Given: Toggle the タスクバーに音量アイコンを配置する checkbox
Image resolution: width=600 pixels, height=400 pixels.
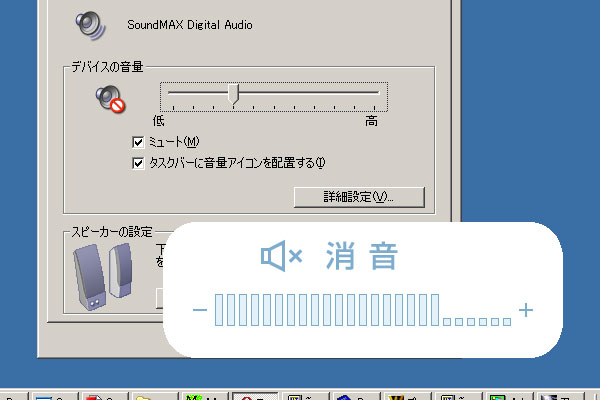Looking at the screenshot, I should (x=139, y=162).
